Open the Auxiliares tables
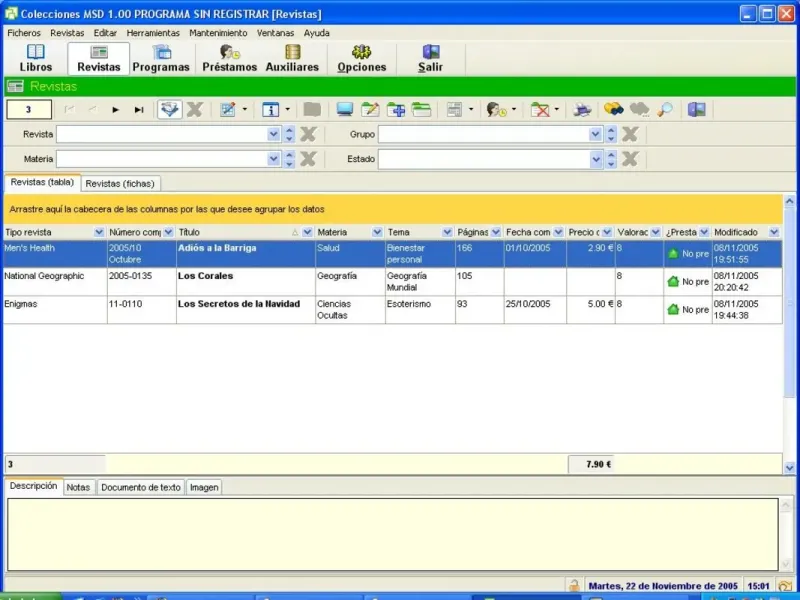The width and height of the screenshot is (800, 600). (292, 58)
